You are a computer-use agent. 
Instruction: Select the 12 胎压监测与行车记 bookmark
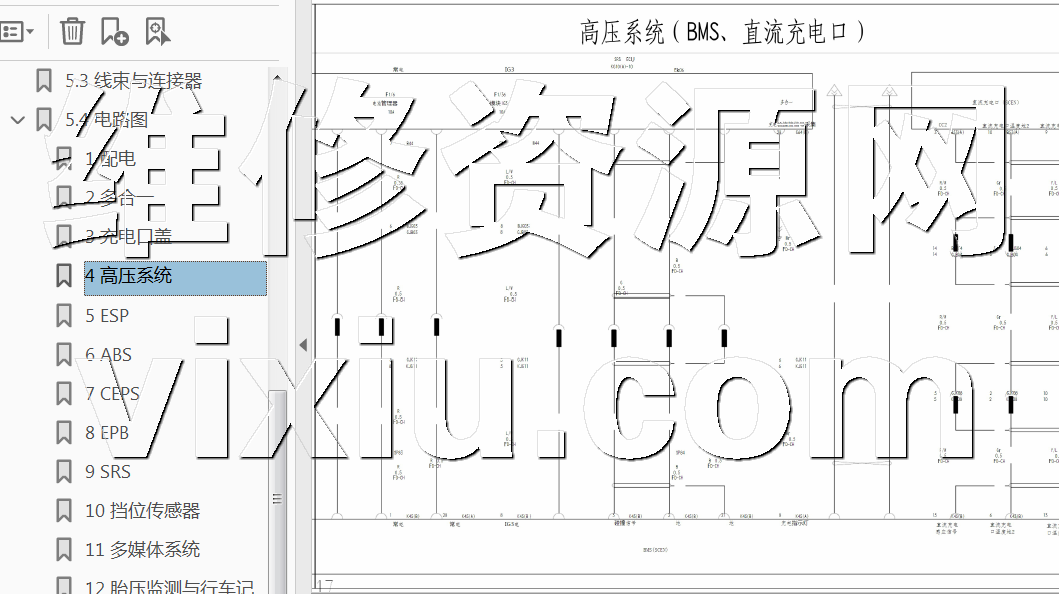click(x=169, y=588)
